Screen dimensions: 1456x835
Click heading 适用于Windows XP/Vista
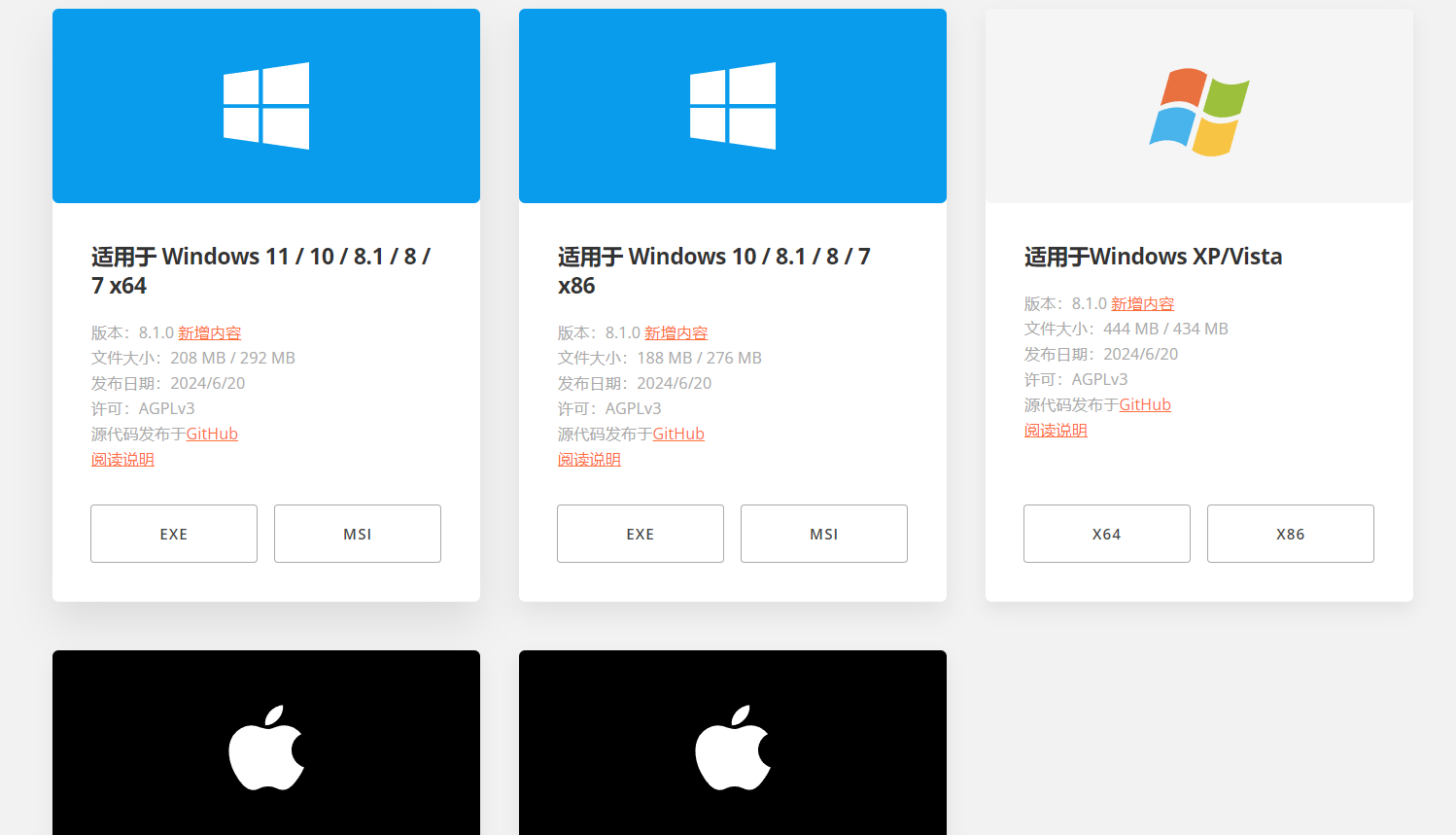click(x=1154, y=257)
